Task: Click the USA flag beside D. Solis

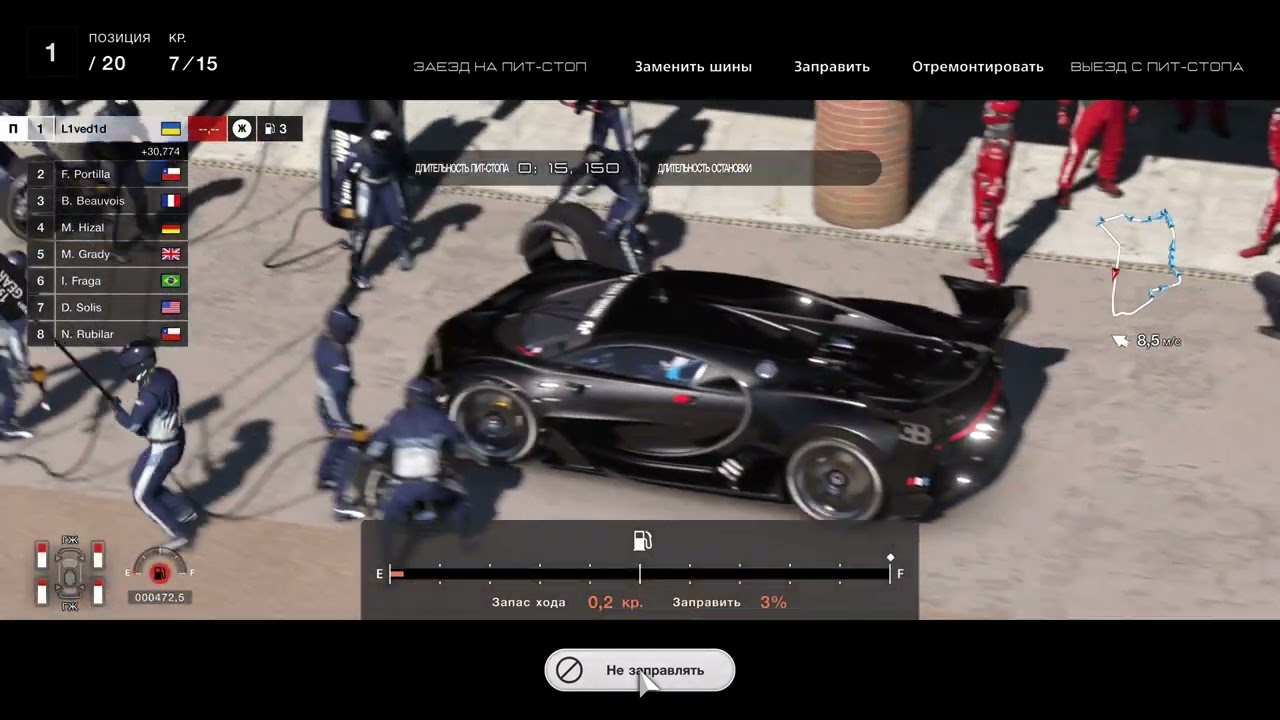Action: [171, 307]
